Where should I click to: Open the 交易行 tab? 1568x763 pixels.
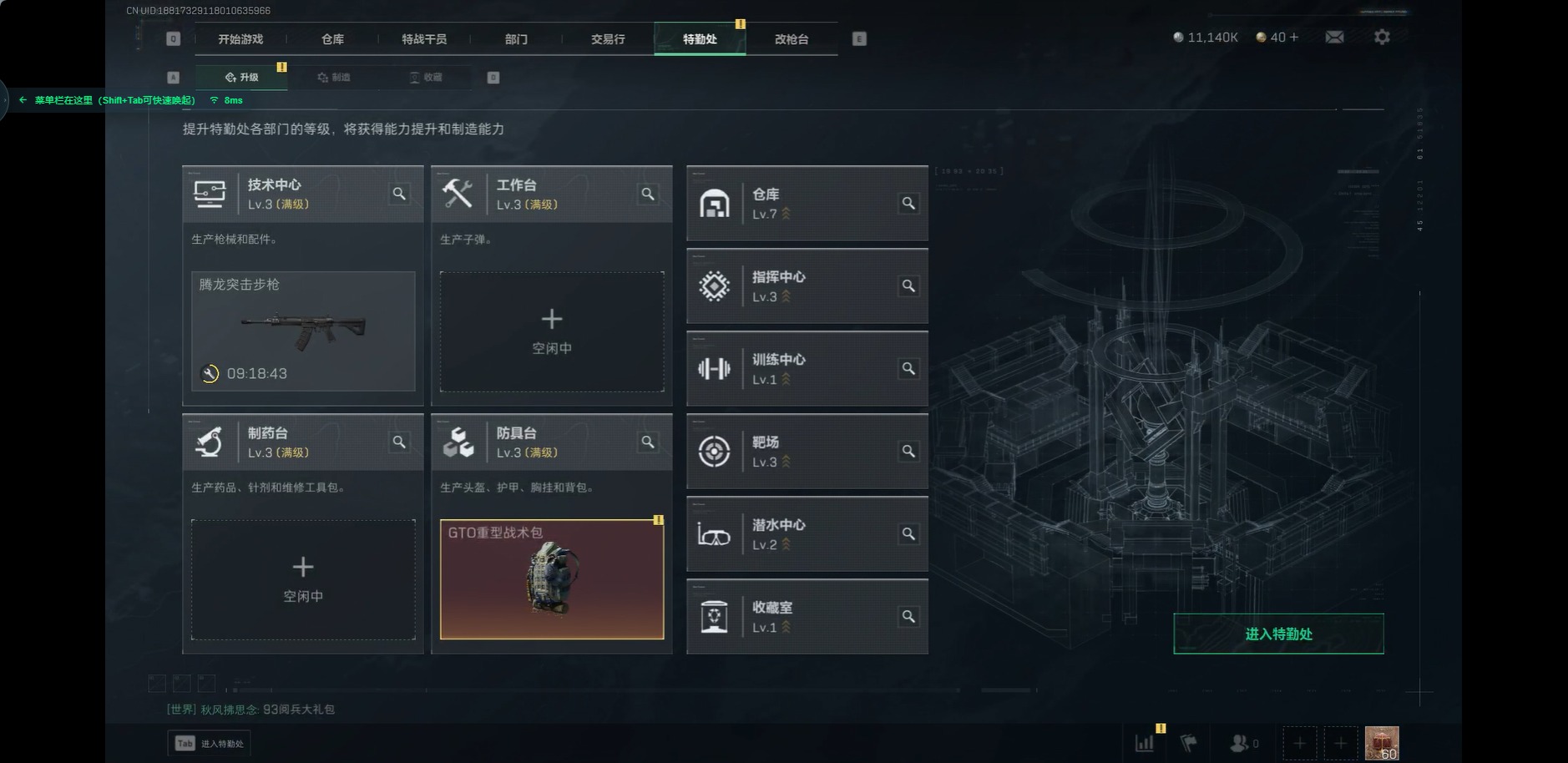(x=608, y=39)
